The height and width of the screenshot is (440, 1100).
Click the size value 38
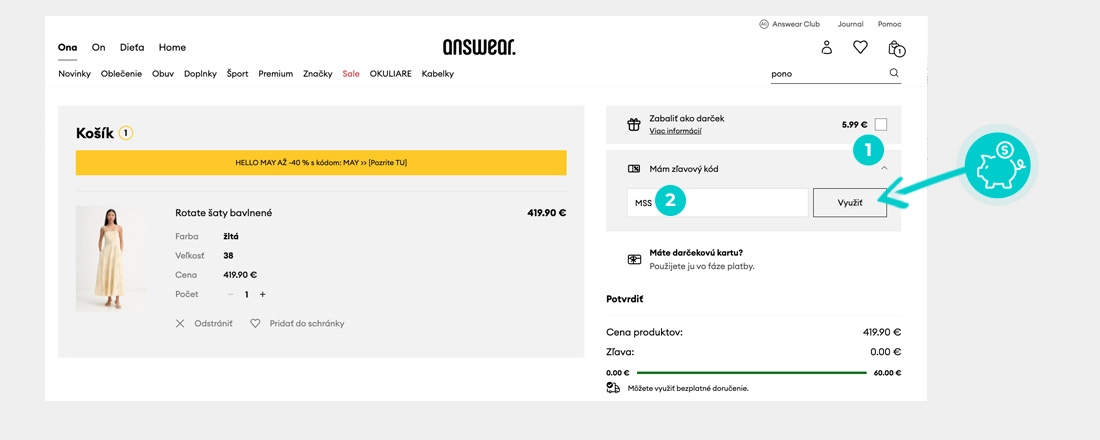tap(228, 255)
